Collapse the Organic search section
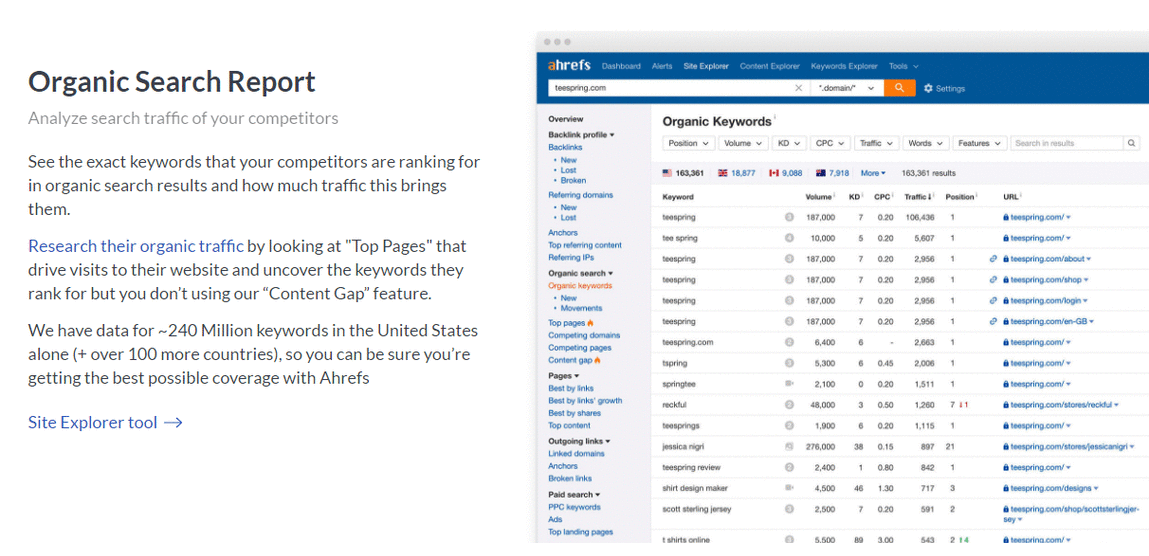 click(581, 273)
